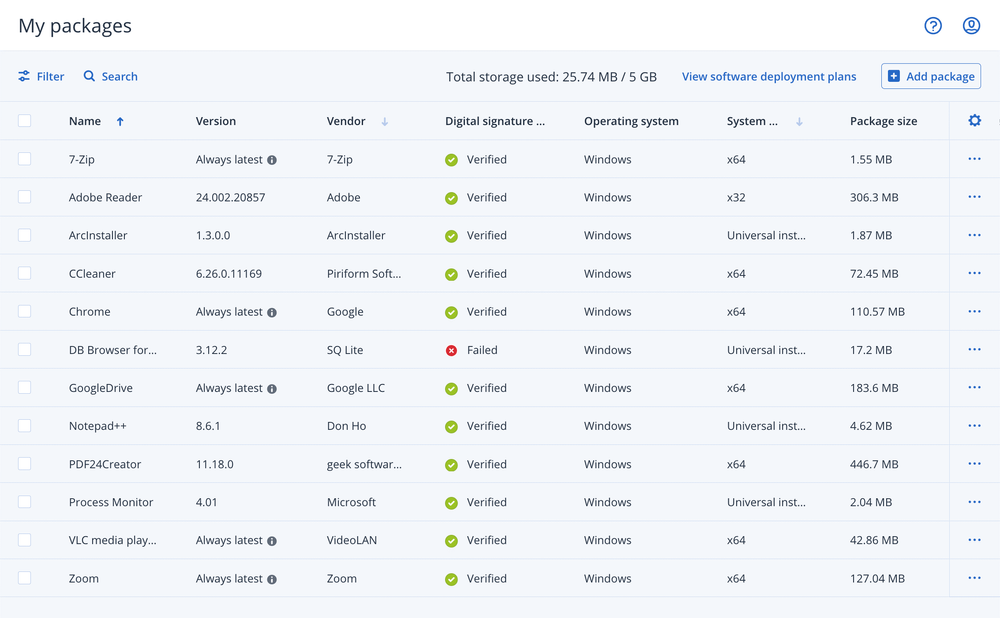Open more actions menu for Notepad++
Screen dimensions: 1000x618
[974, 425]
